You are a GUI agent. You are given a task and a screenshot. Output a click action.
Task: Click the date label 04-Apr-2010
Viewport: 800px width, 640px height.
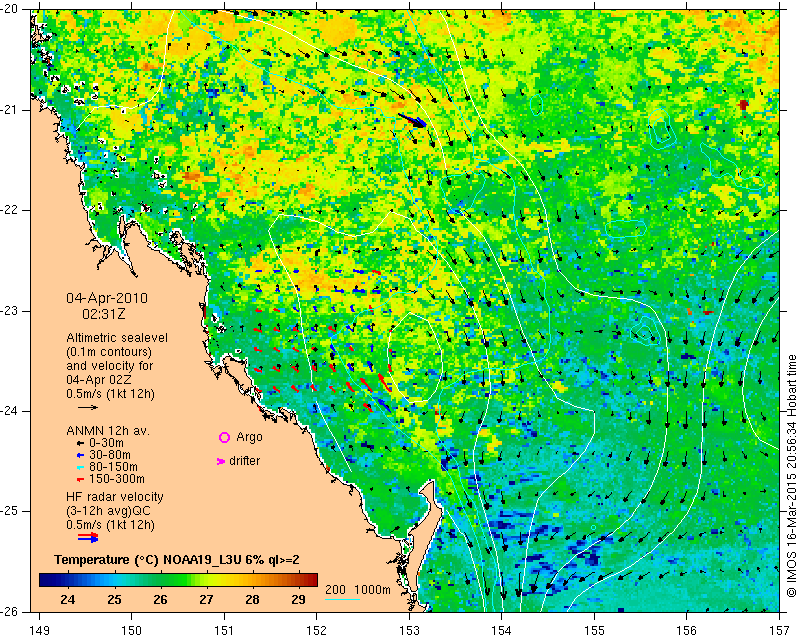click(x=107, y=298)
